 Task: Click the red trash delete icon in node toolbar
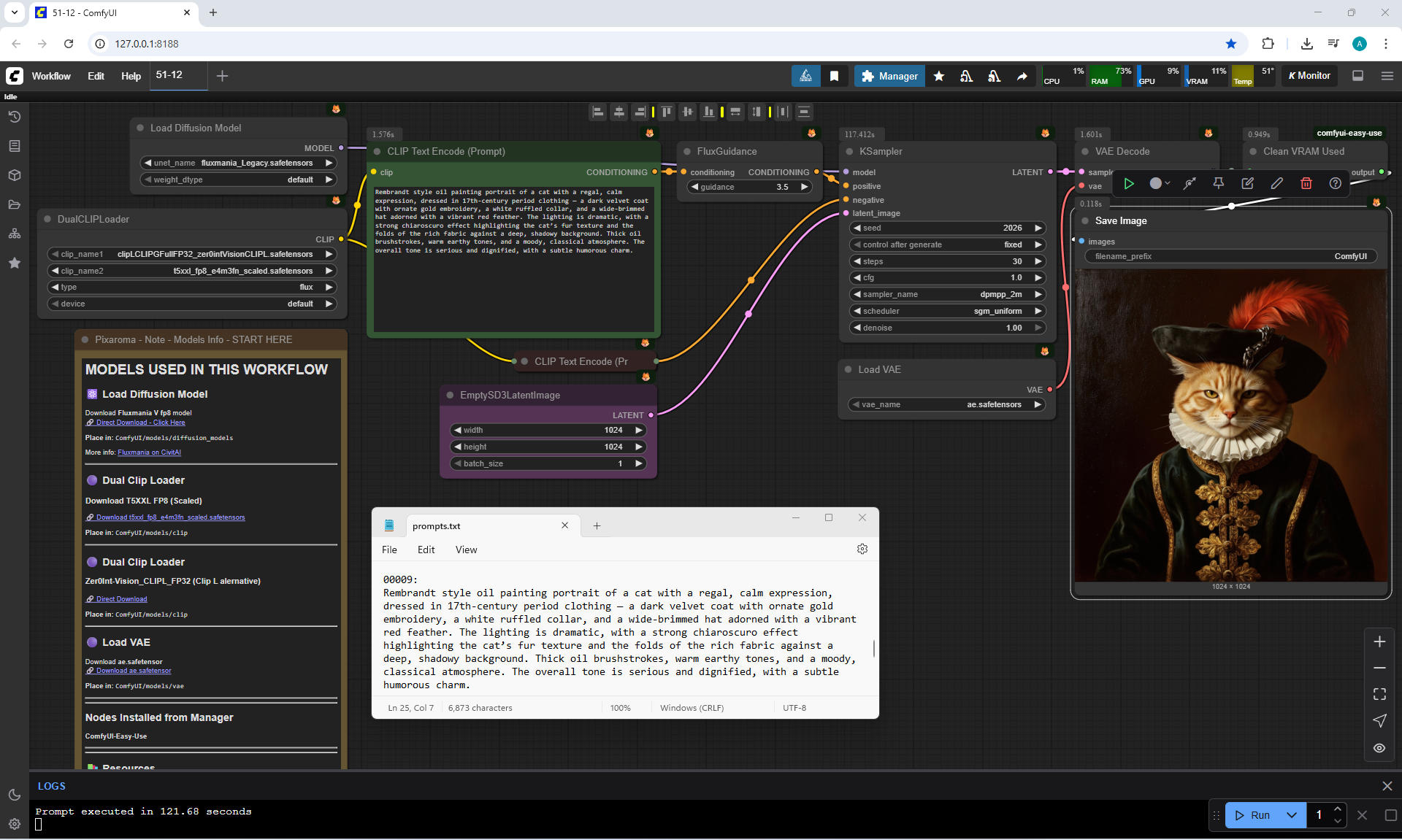click(x=1306, y=184)
